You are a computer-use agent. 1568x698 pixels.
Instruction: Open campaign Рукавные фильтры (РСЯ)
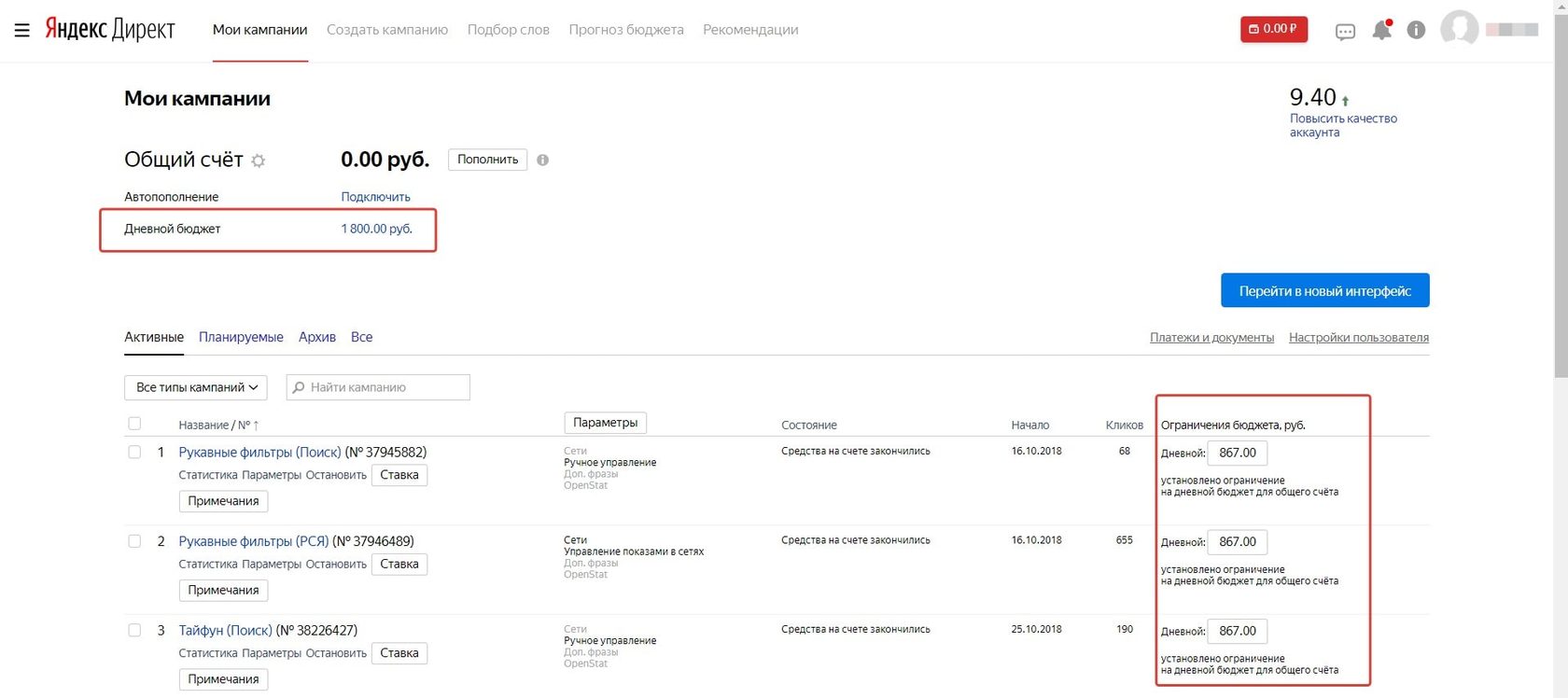click(x=254, y=541)
